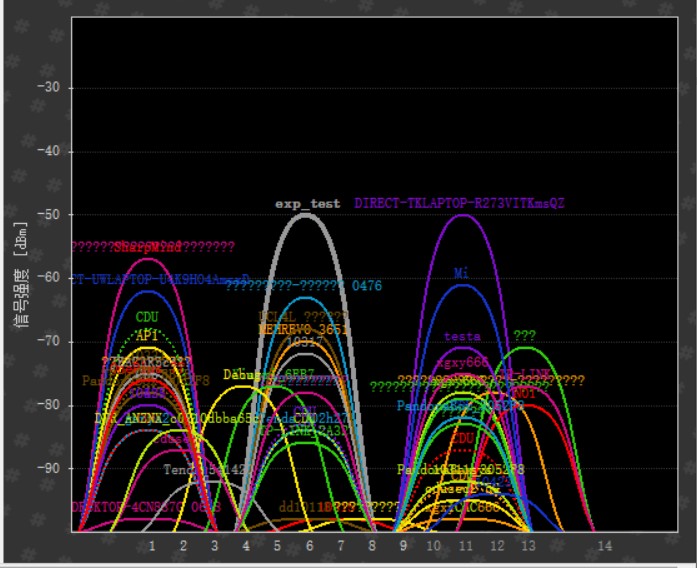Screen dimensions: 697x568
Task: Click the yellow Debug network label
Action: coord(242,374)
